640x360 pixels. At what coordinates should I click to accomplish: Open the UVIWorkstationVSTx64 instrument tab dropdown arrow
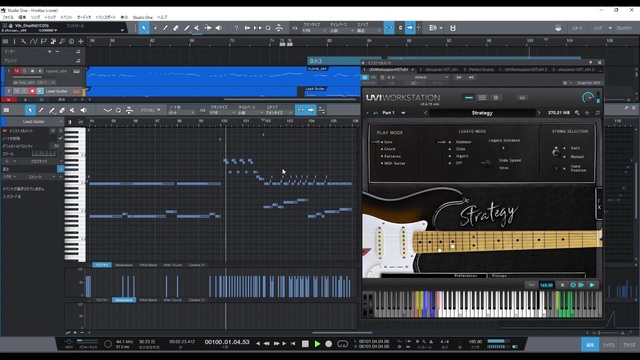tap(413, 70)
